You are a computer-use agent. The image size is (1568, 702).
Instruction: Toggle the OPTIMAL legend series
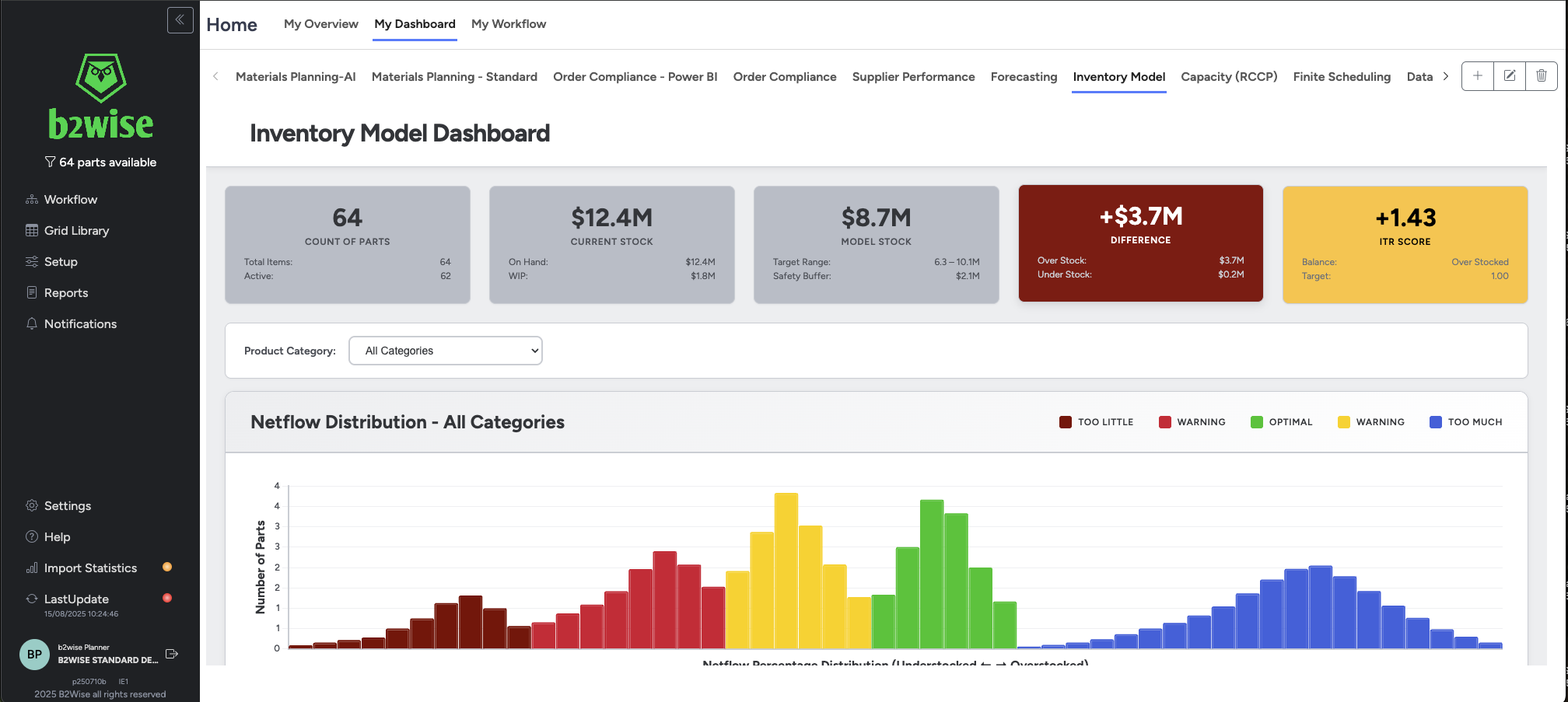click(x=1281, y=422)
